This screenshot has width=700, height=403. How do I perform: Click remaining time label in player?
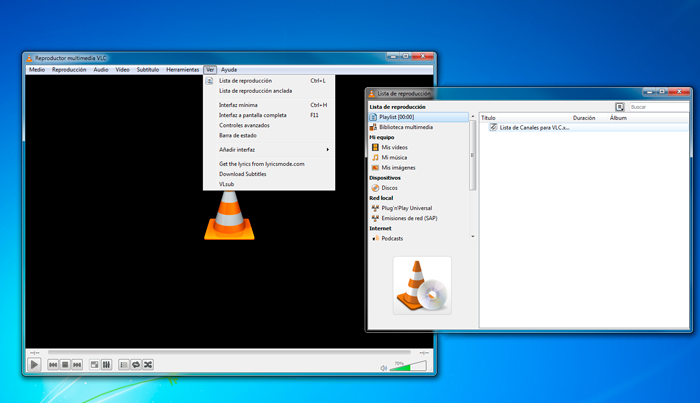424,353
